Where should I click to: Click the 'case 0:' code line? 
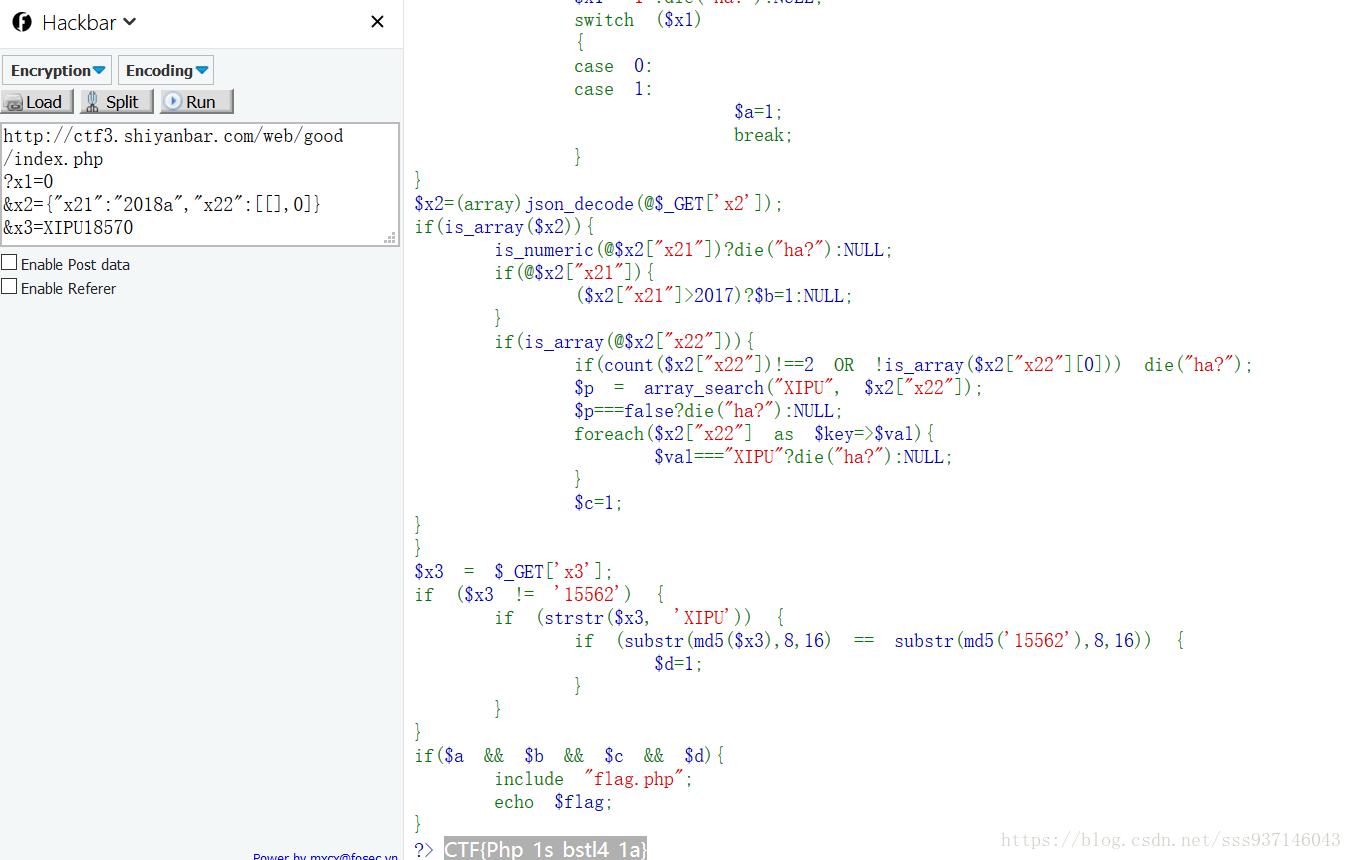pyautogui.click(x=613, y=66)
